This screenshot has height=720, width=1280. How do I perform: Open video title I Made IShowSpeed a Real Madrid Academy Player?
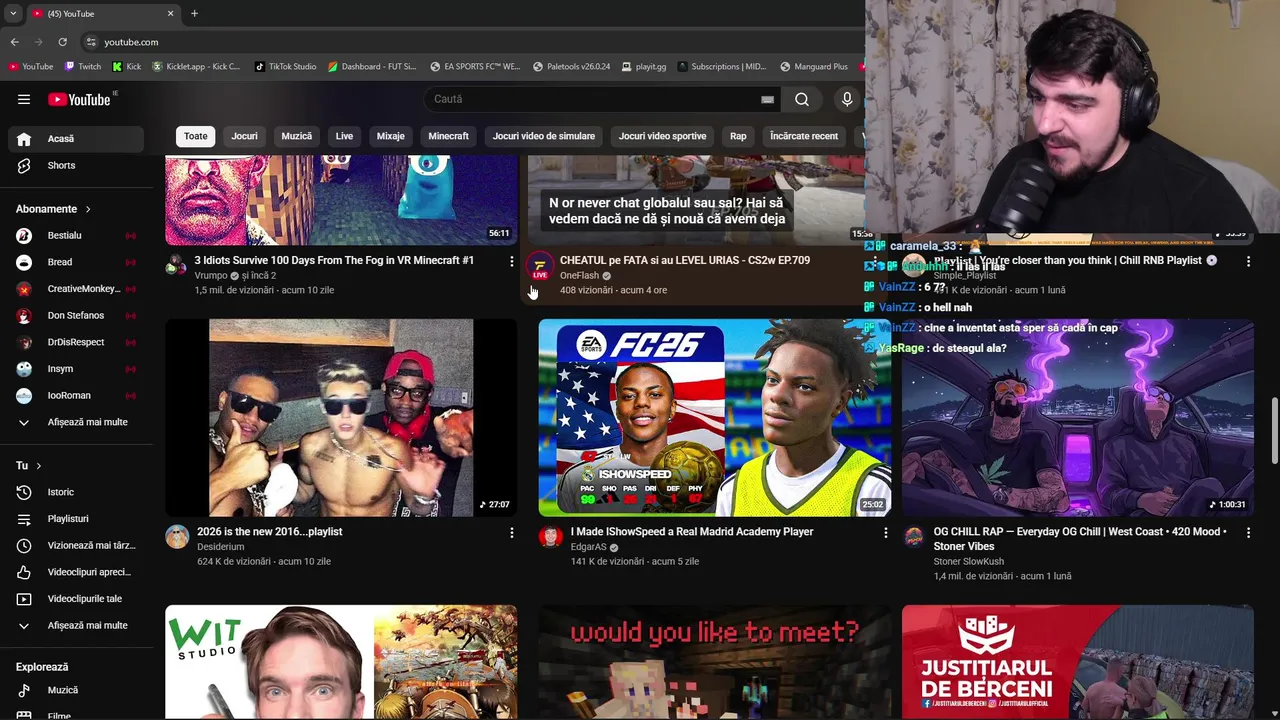691,532
